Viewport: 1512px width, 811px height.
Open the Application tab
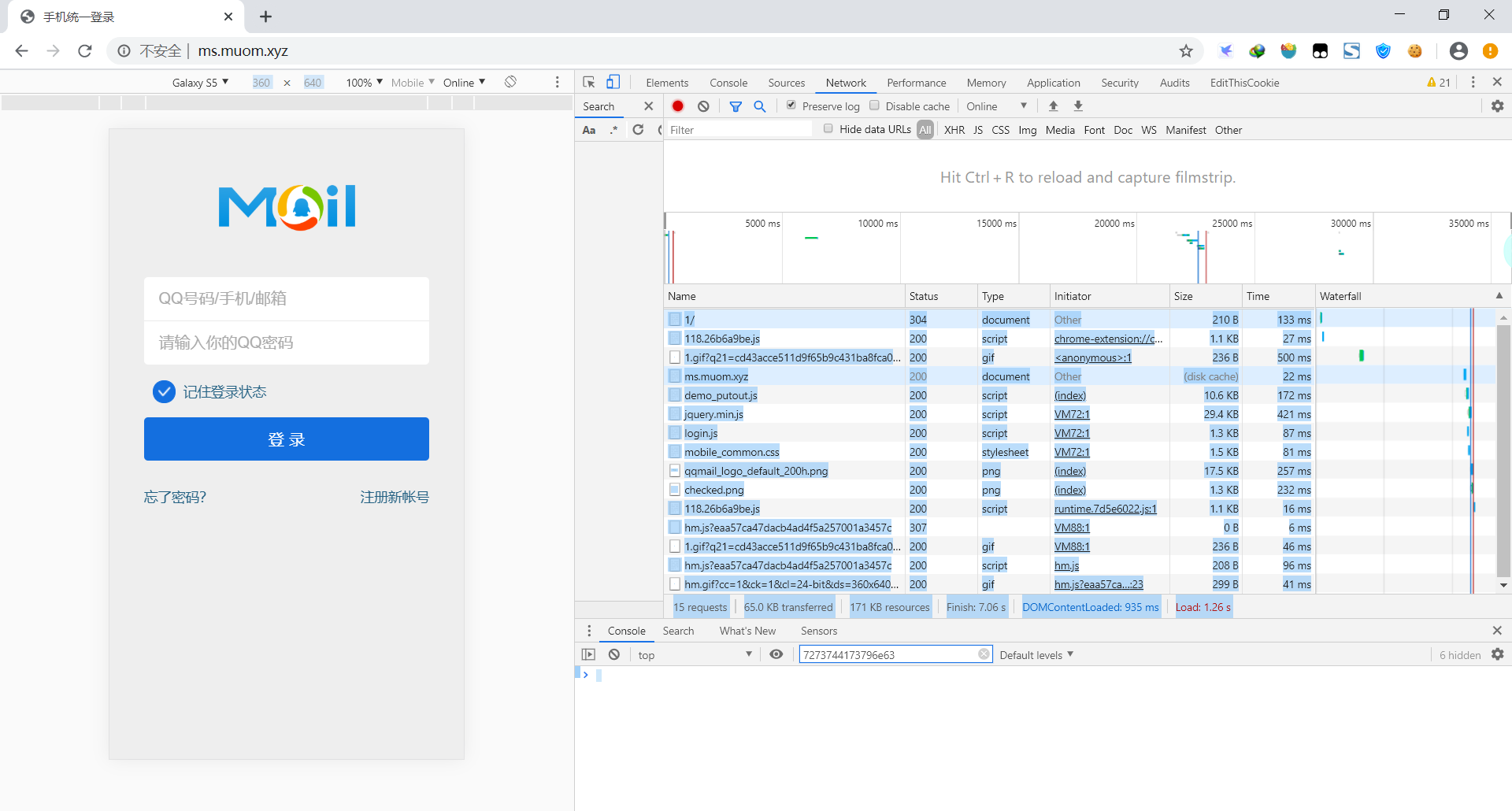click(x=1054, y=83)
